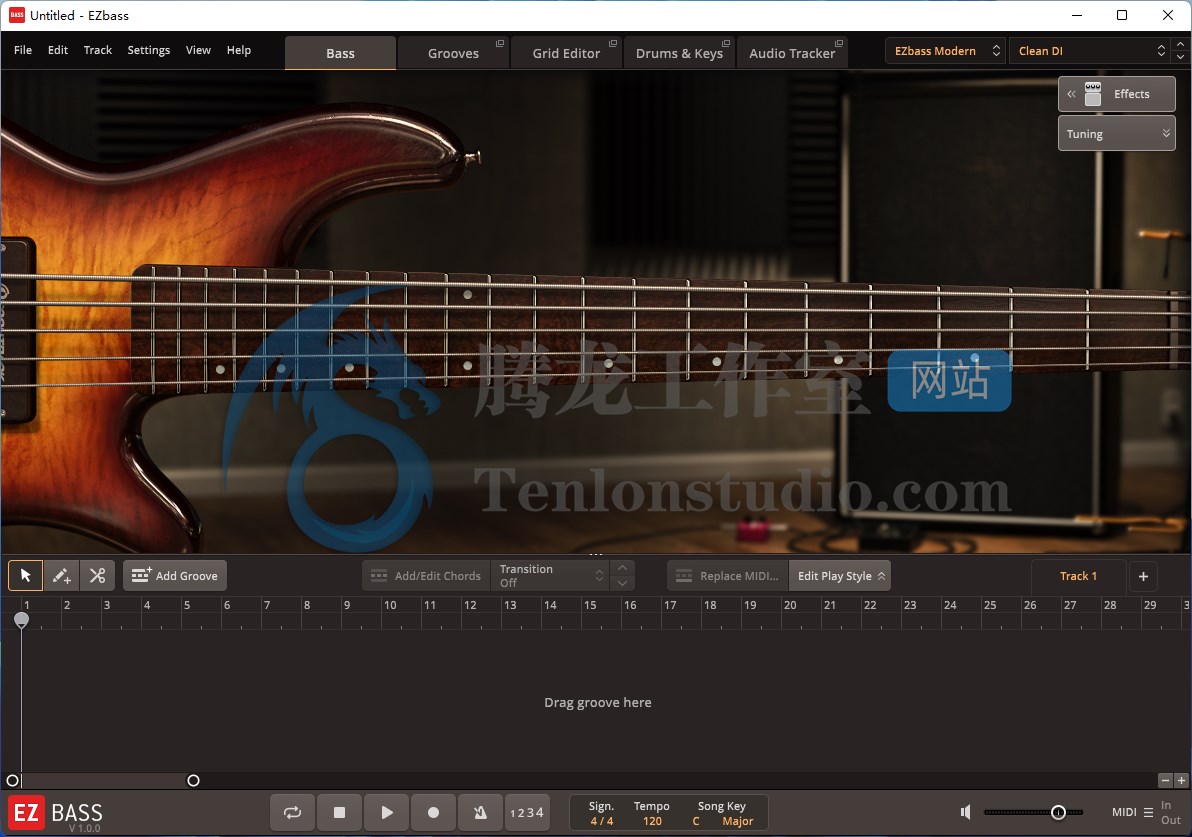Click the EZ BASS logo

tap(55, 813)
